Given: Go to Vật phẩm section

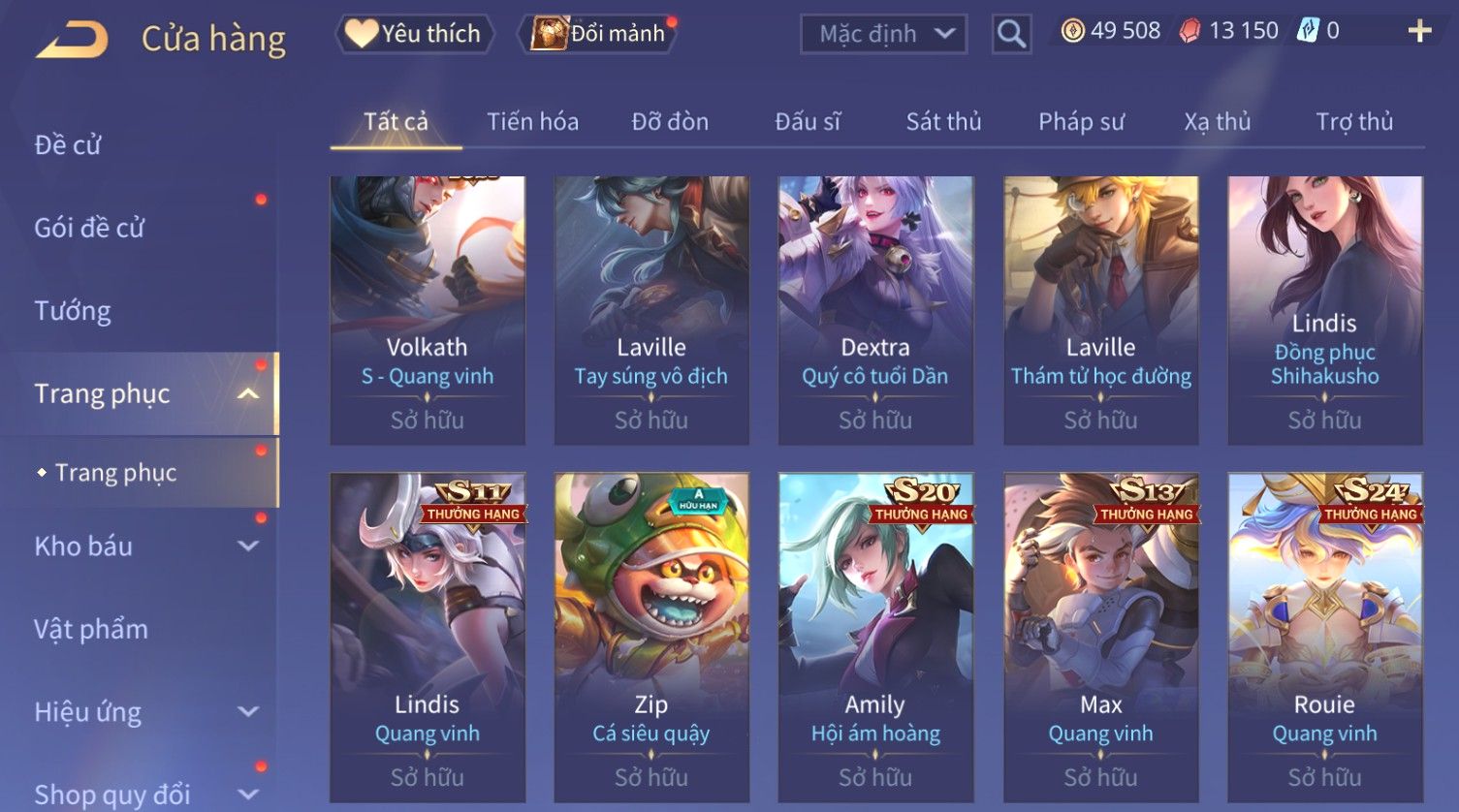Looking at the screenshot, I should (x=91, y=630).
